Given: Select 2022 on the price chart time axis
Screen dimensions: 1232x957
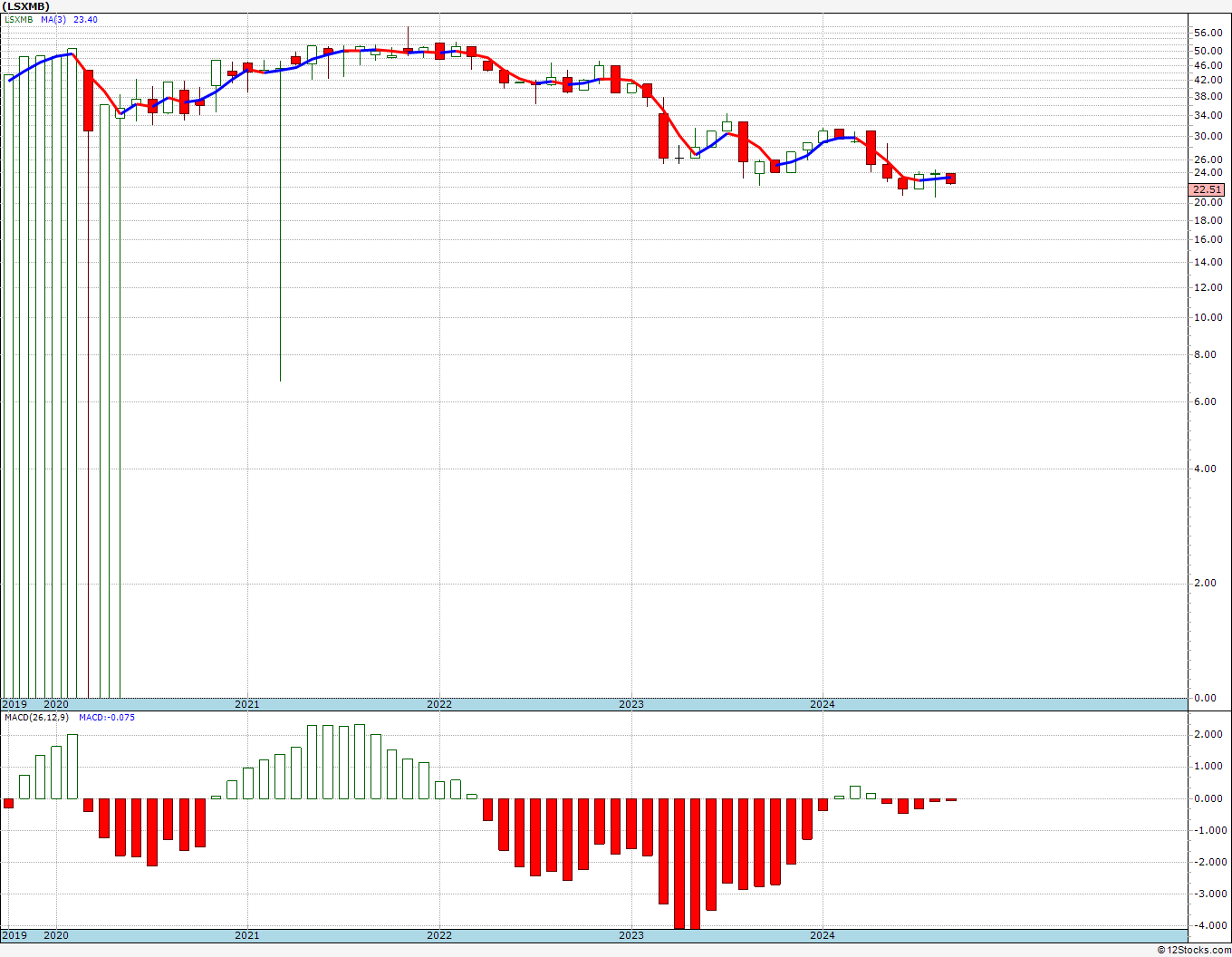Looking at the screenshot, I should tap(439, 704).
